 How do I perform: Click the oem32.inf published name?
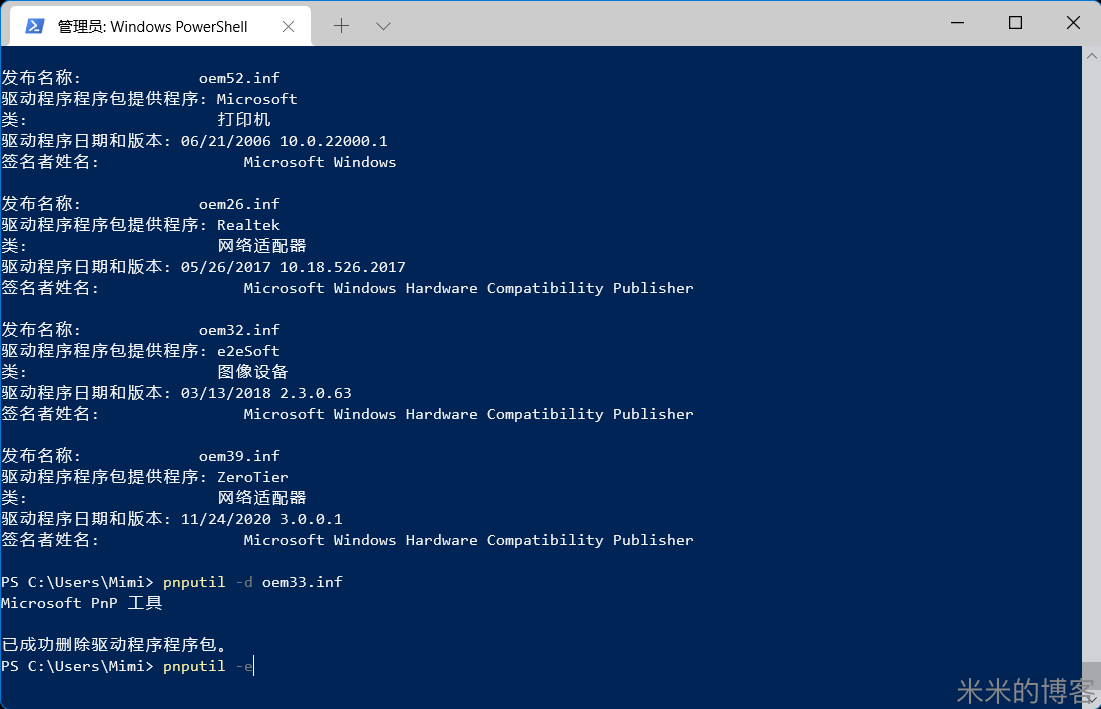(239, 330)
